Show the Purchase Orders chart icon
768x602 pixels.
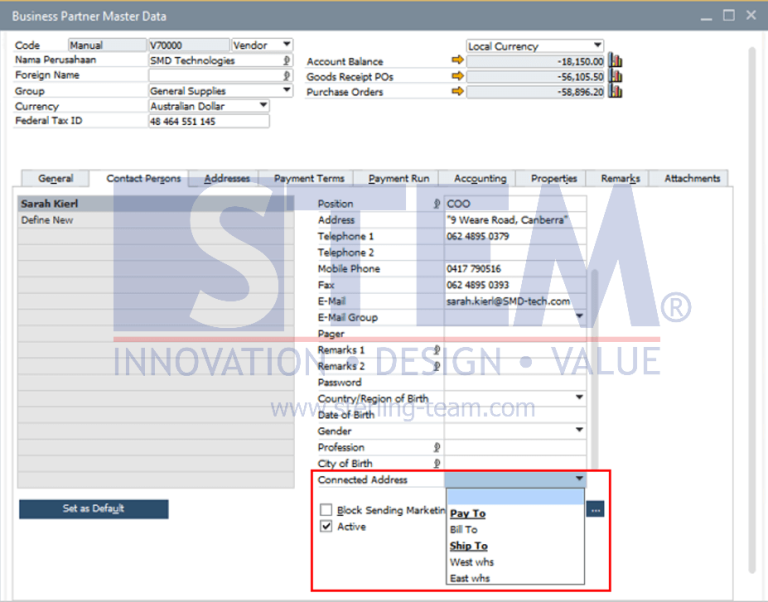coord(616,92)
